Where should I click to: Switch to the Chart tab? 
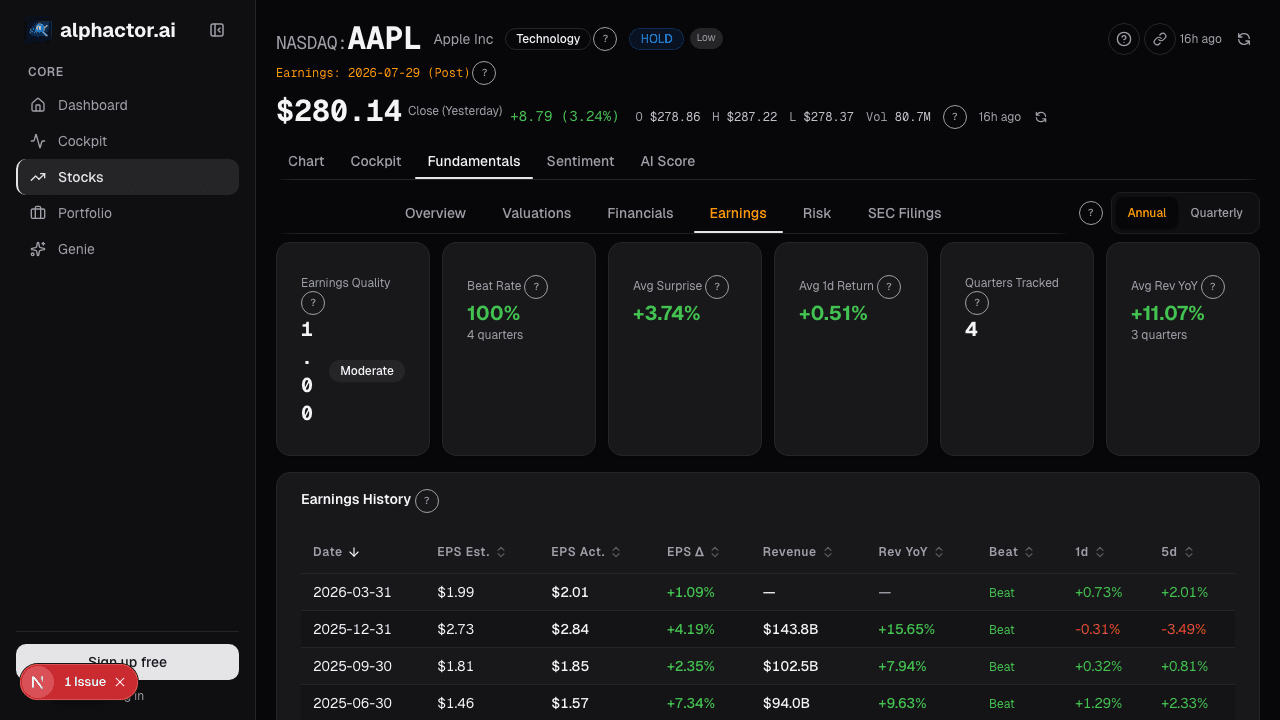click(306, 161)
